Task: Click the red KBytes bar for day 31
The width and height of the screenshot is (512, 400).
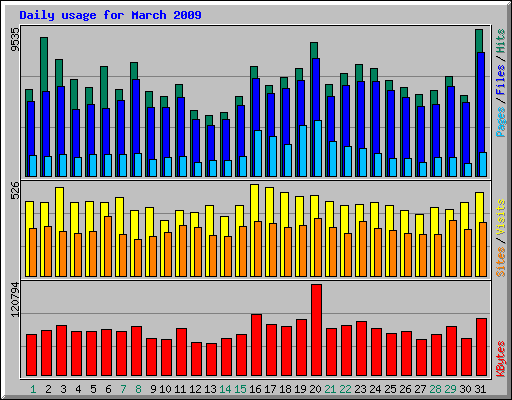Action: [x=481, y=347]
